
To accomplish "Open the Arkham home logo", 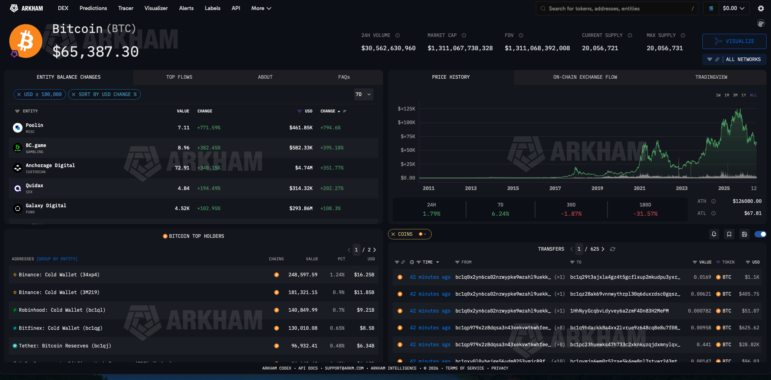I will (28, 8).
